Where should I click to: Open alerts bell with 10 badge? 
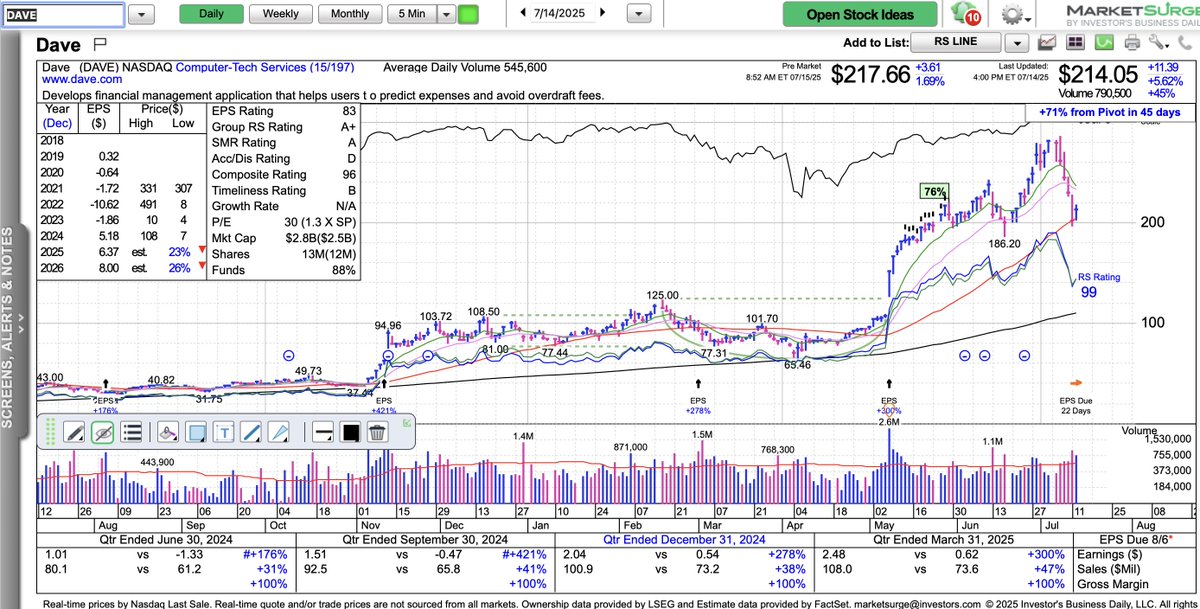tap(966, 14)
